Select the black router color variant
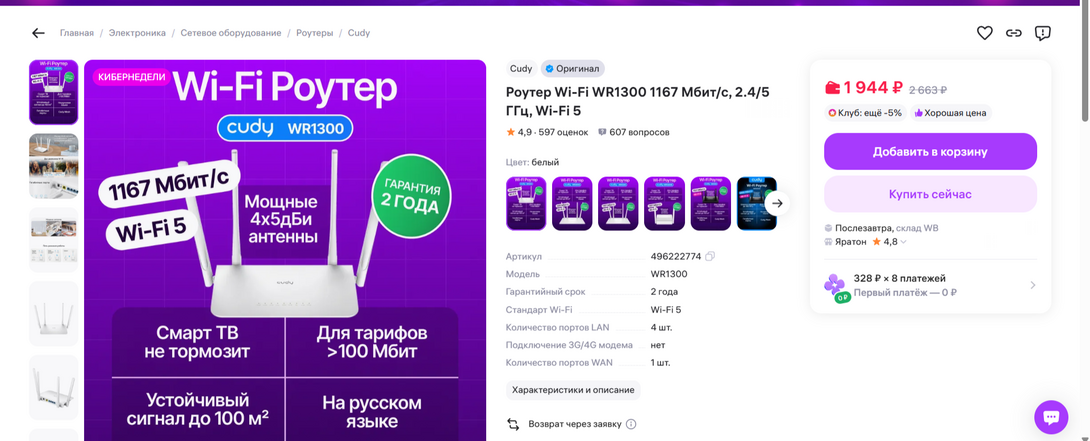 click(756, 203)
